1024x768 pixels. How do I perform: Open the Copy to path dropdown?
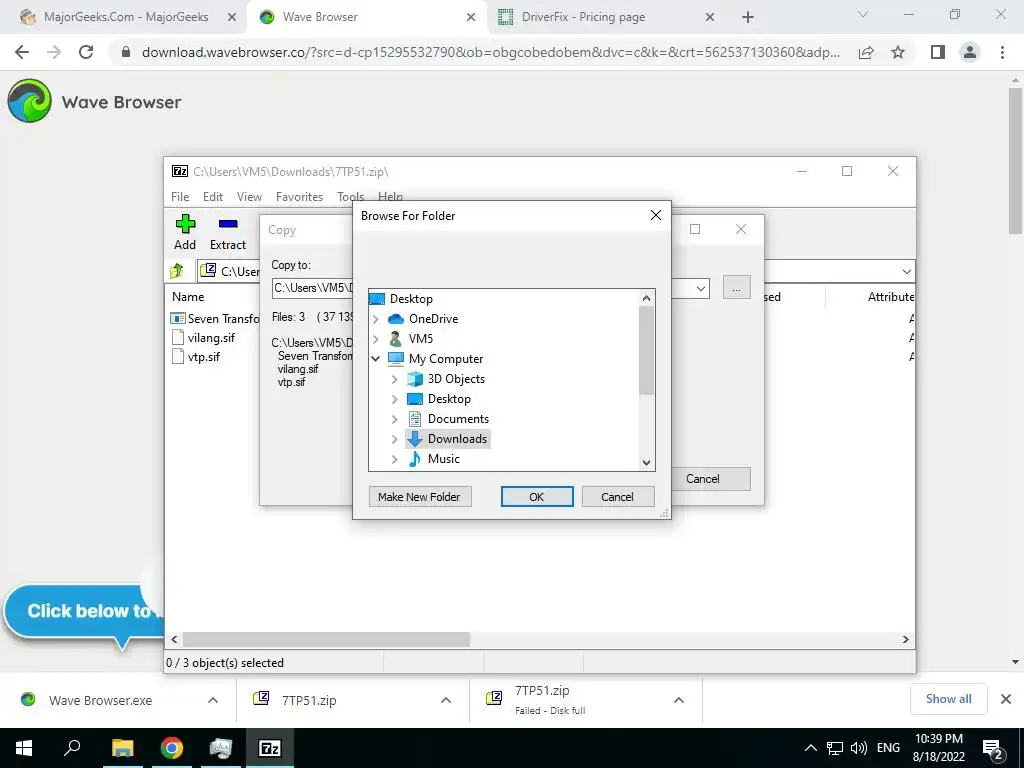tap(701, 288)
